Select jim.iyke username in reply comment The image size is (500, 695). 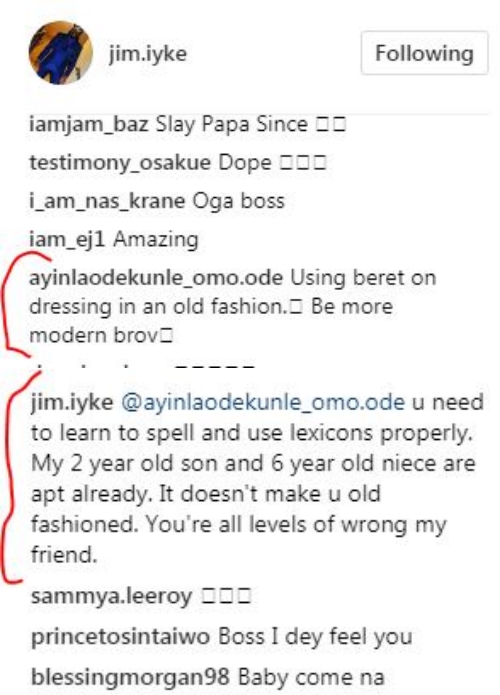tap(72, 403)
